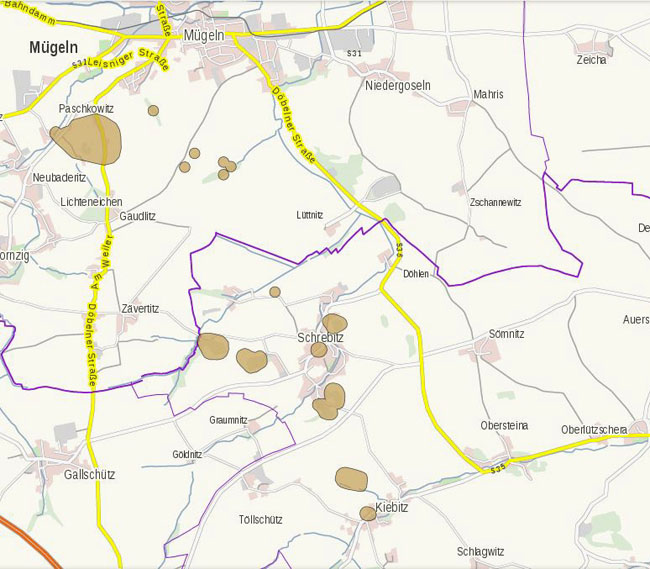The width and height of the screenshot is (650, 569).
Task: Click the brown circle marker northwest of Schrebitz
Action: [x=275, y=292]
